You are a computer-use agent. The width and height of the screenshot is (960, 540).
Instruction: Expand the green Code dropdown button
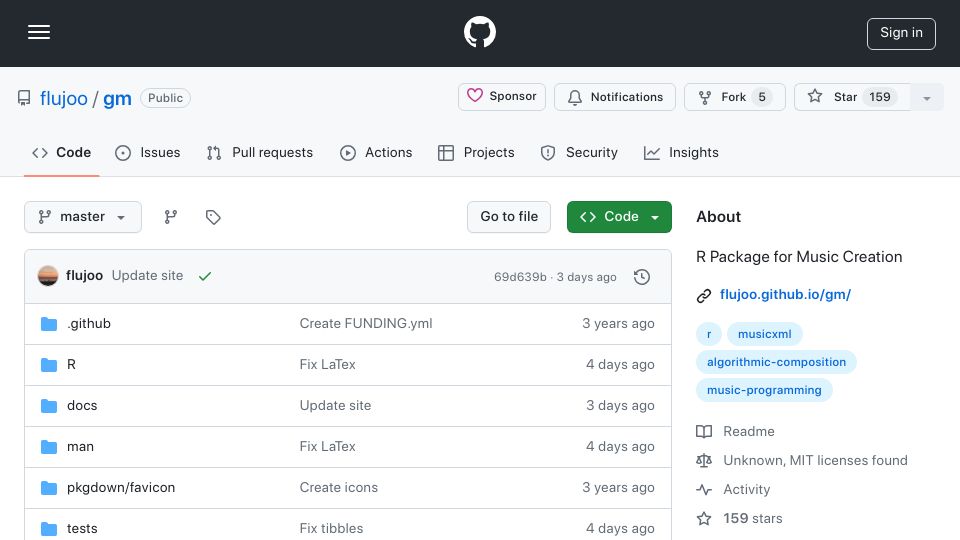pos(619,217)
